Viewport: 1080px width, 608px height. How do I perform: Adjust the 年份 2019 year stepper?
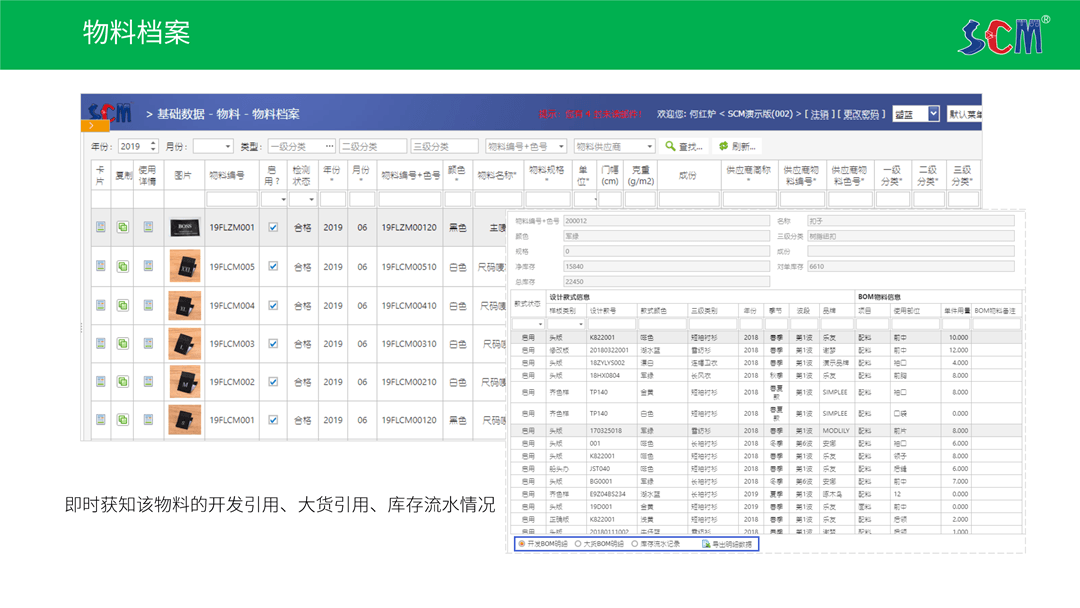click(153, 147)
